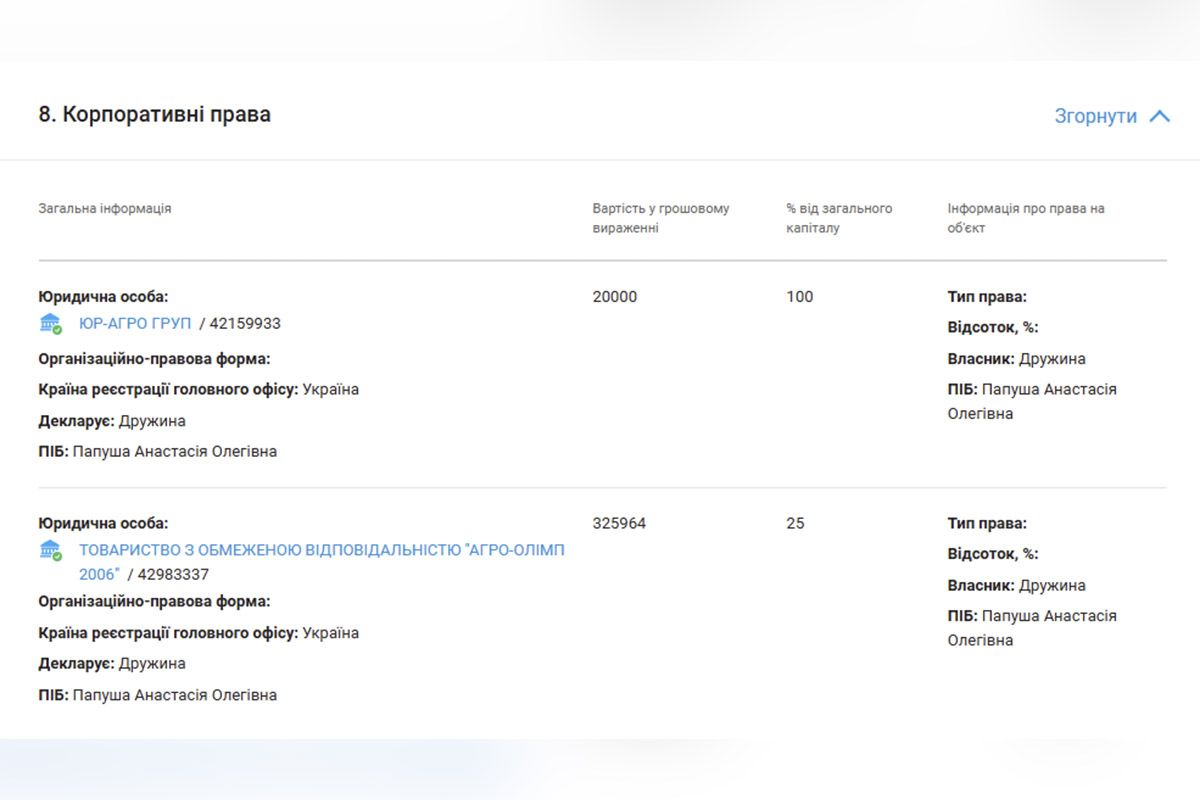Click the registration code 42159933
This screenshot has height=800, width=1200.
pos(245,323)
